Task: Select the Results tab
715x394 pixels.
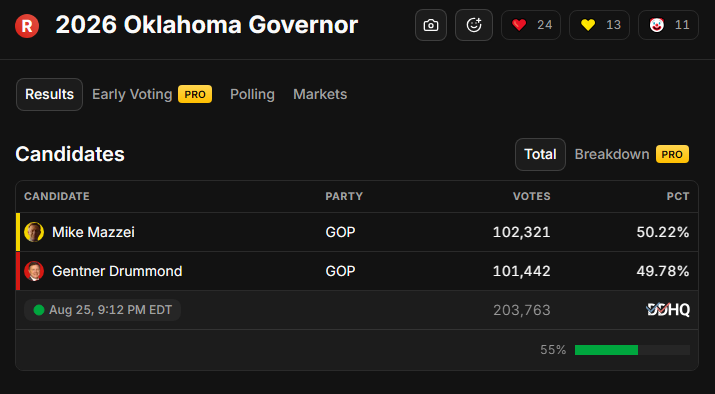Action: (49, 94)
